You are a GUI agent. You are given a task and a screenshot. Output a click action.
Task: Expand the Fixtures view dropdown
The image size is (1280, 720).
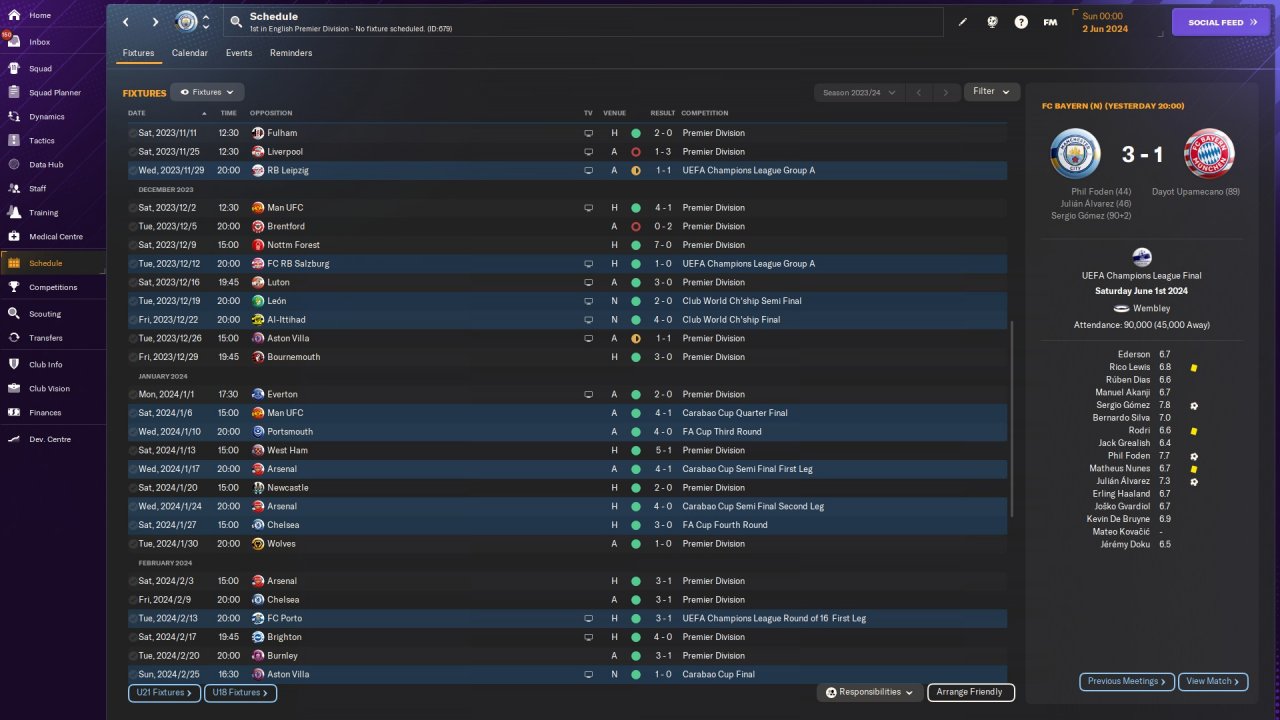[x=207, y=92]
